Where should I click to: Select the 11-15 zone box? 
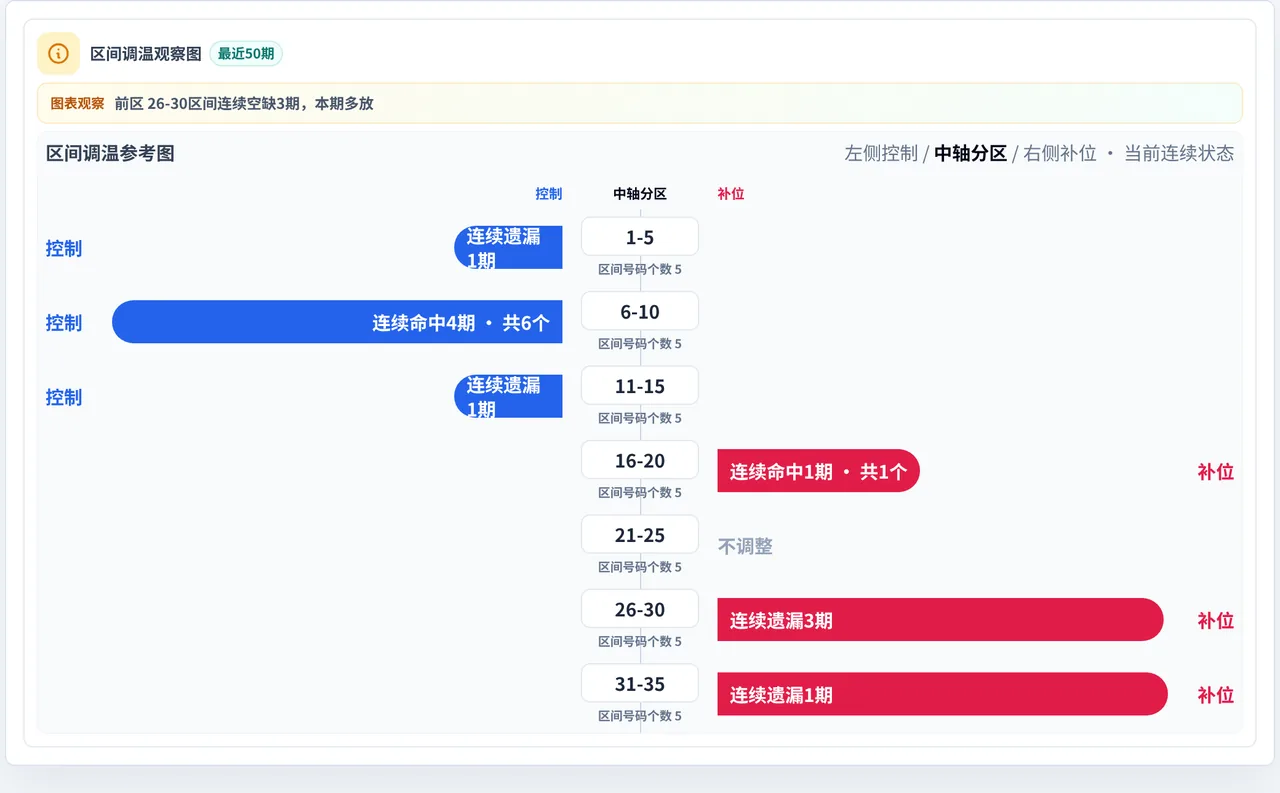click(x=640, y=386)
